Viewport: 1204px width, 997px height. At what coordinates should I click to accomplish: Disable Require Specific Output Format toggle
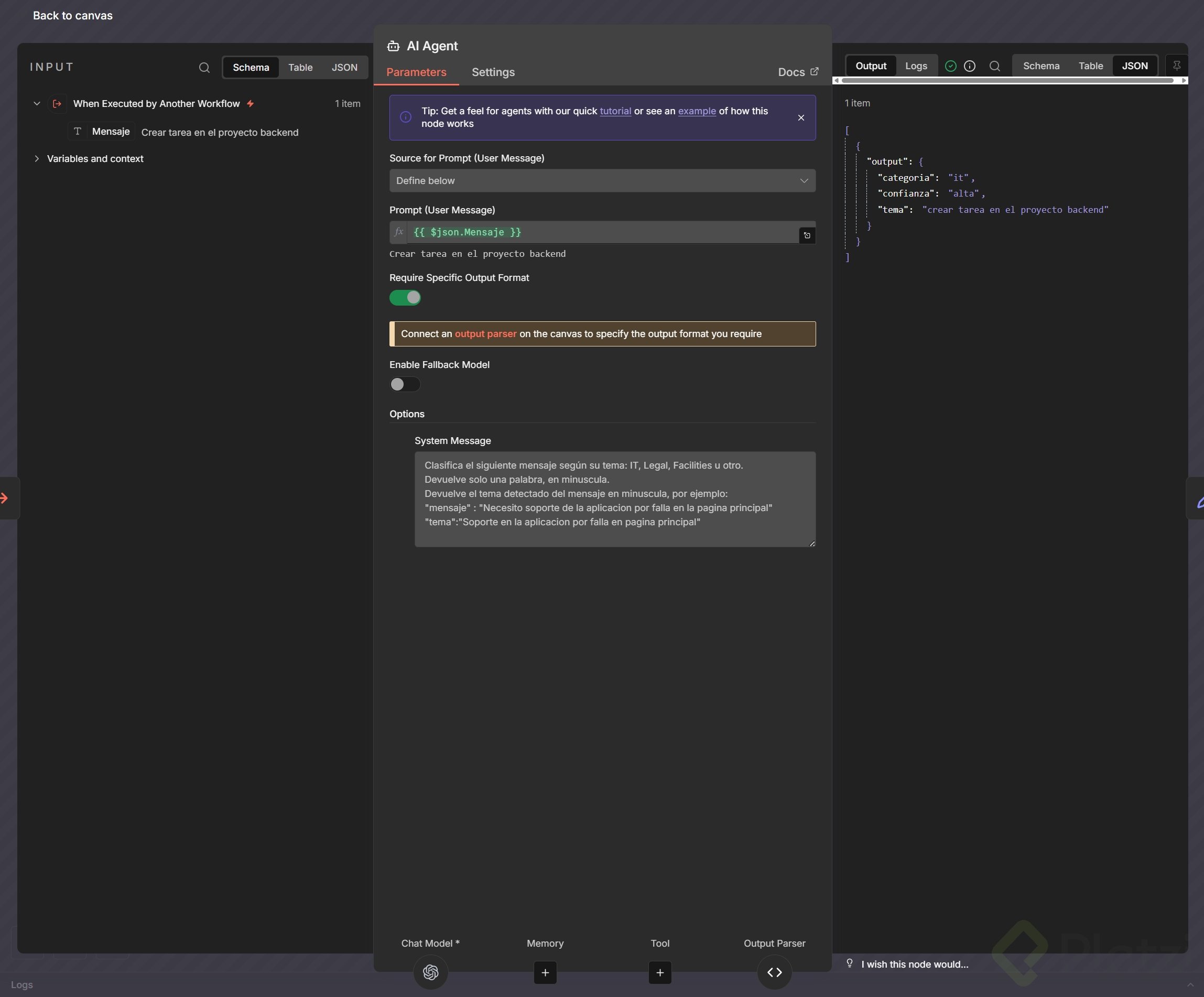coord(405,298)
